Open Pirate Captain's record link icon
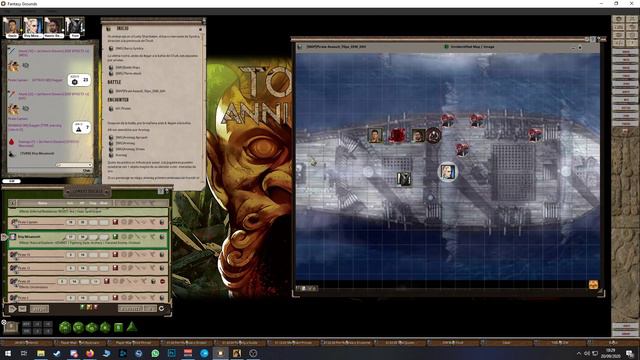The width and height of the screenshot is (640, 360). pyautogui.click(x=162, y=222)
